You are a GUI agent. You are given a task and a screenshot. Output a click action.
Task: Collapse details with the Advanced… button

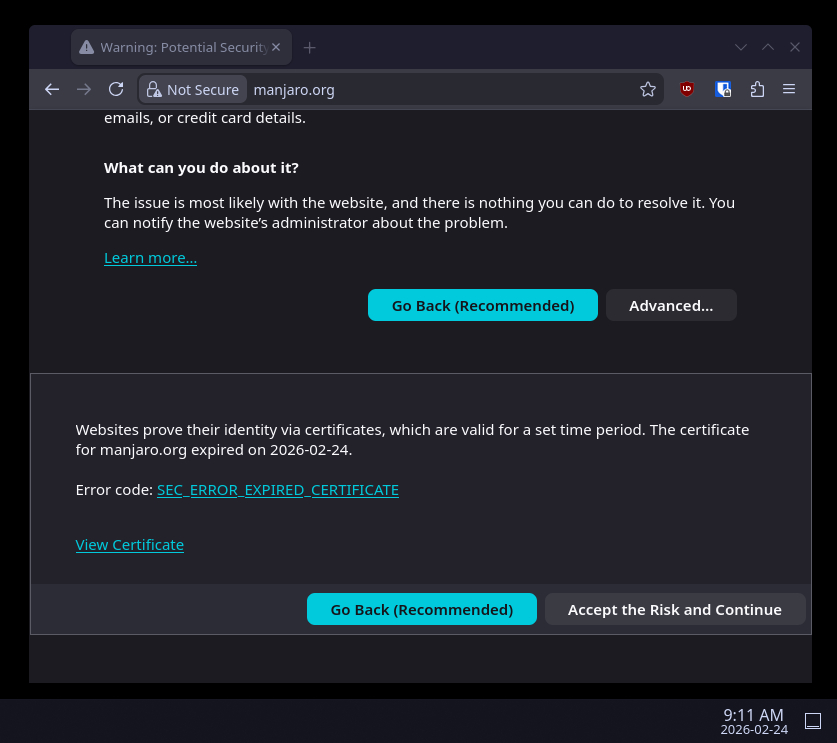coord(671,306)
